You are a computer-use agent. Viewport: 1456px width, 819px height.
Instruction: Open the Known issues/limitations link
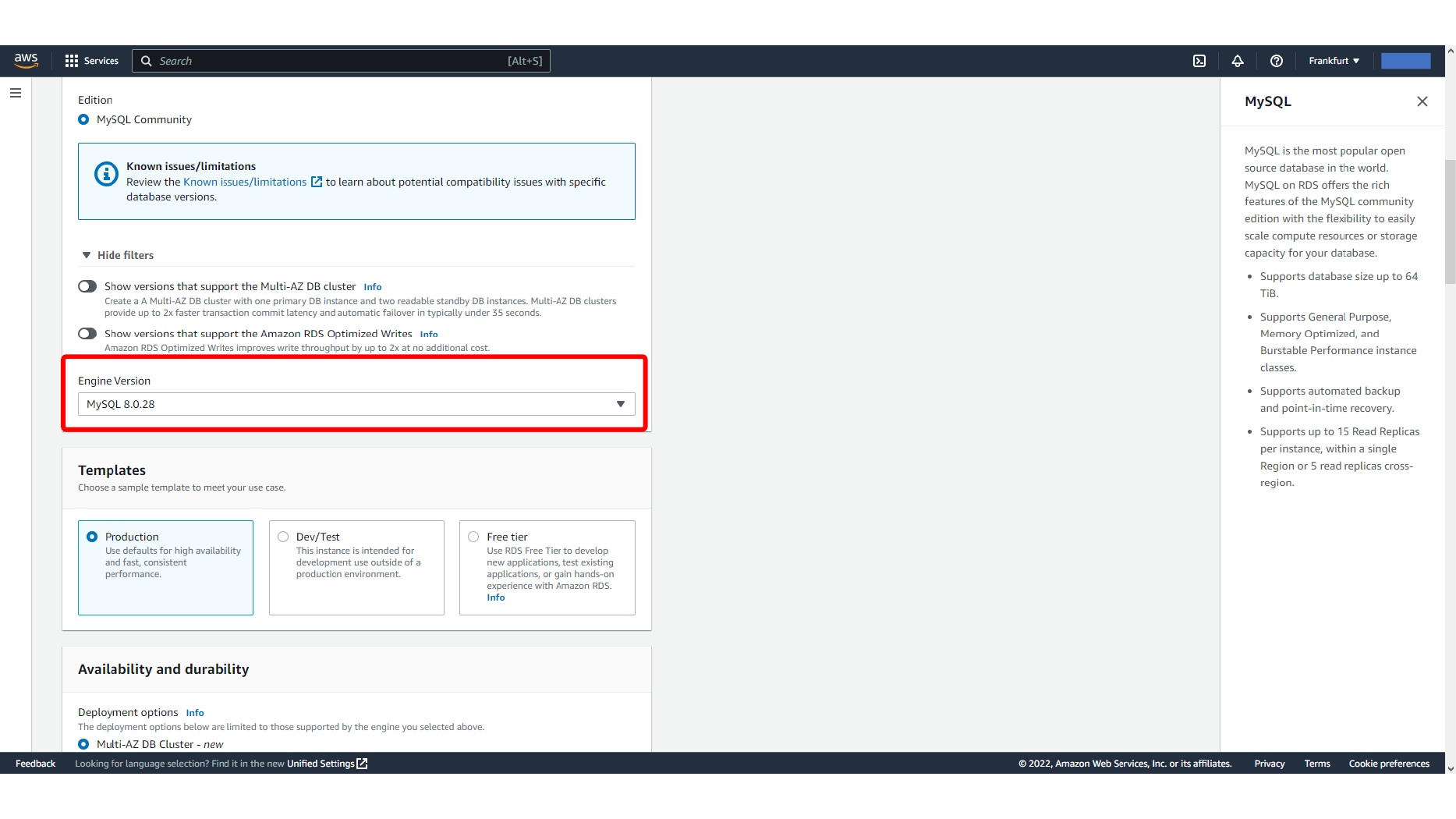pyautogui.click(x=245, y=182)
